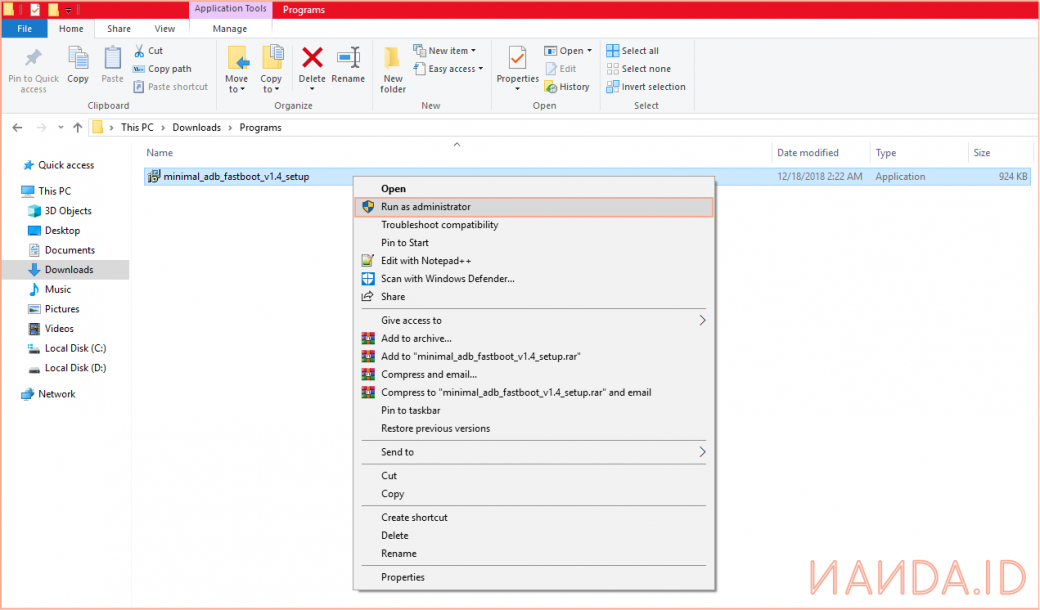Open Properties icon in the ribbon
1040x610 pixels.
[517, 59]
